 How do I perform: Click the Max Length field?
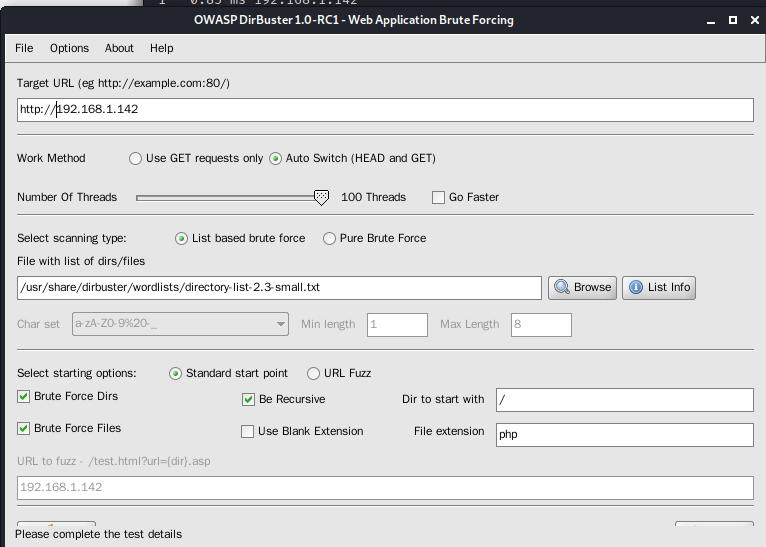(x=541, y=325)
